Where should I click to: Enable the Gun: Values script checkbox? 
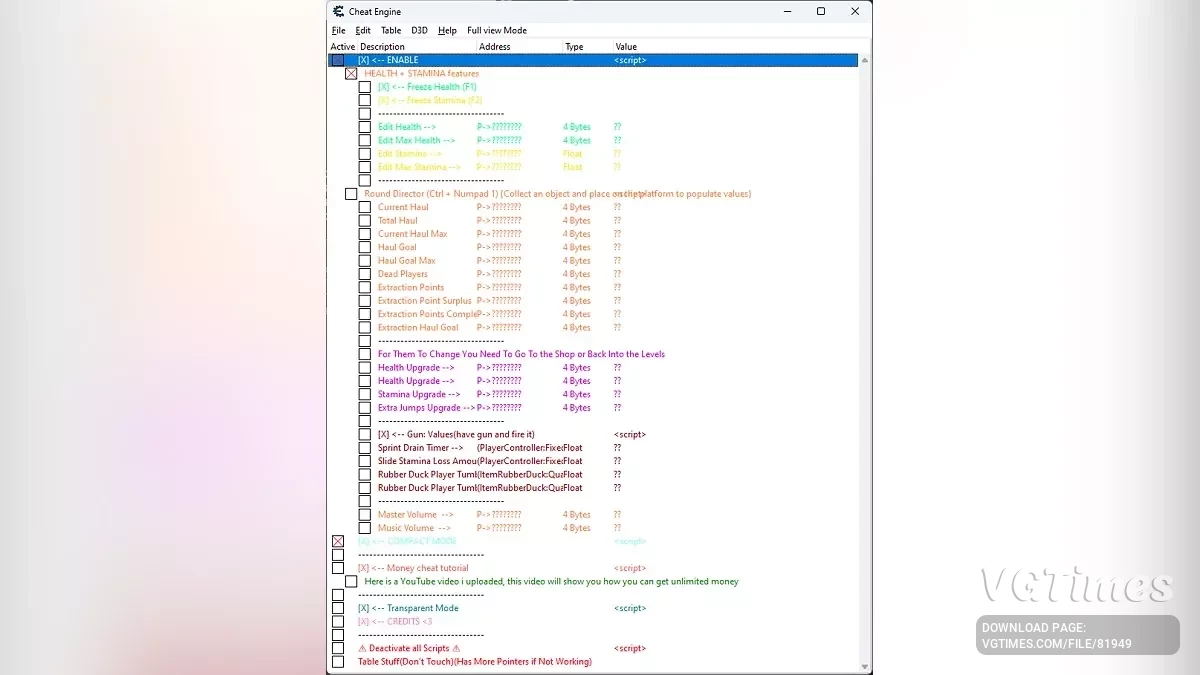point(364,434)
